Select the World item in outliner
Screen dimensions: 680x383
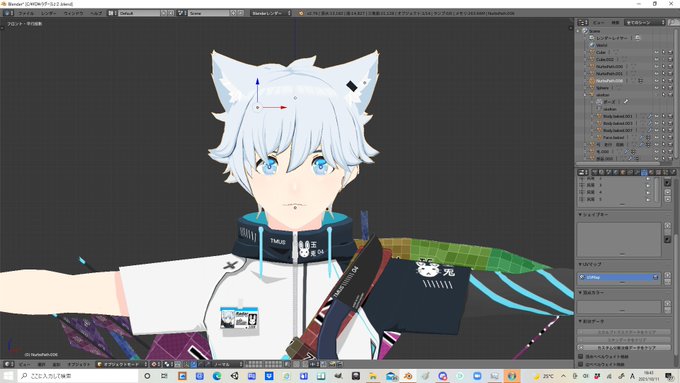[x=602, y=45]
